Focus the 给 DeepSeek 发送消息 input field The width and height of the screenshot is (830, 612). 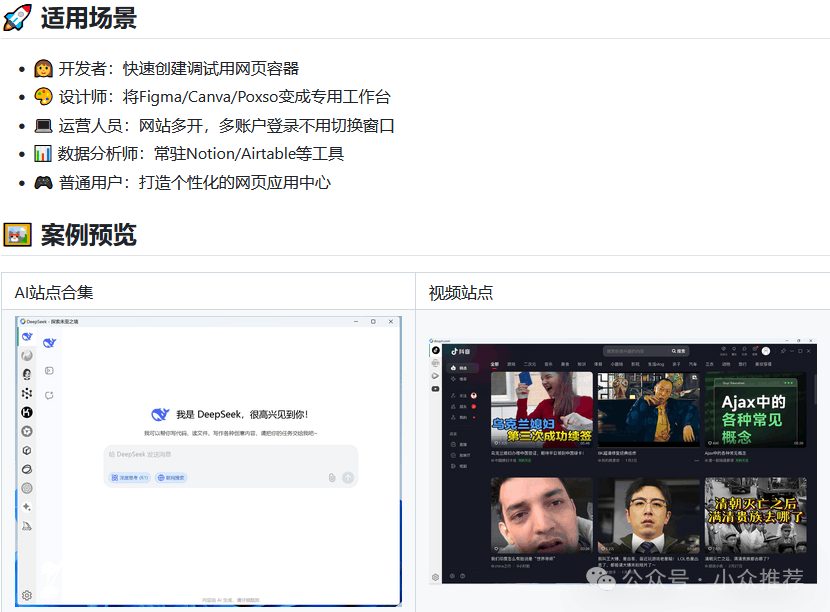231,454
